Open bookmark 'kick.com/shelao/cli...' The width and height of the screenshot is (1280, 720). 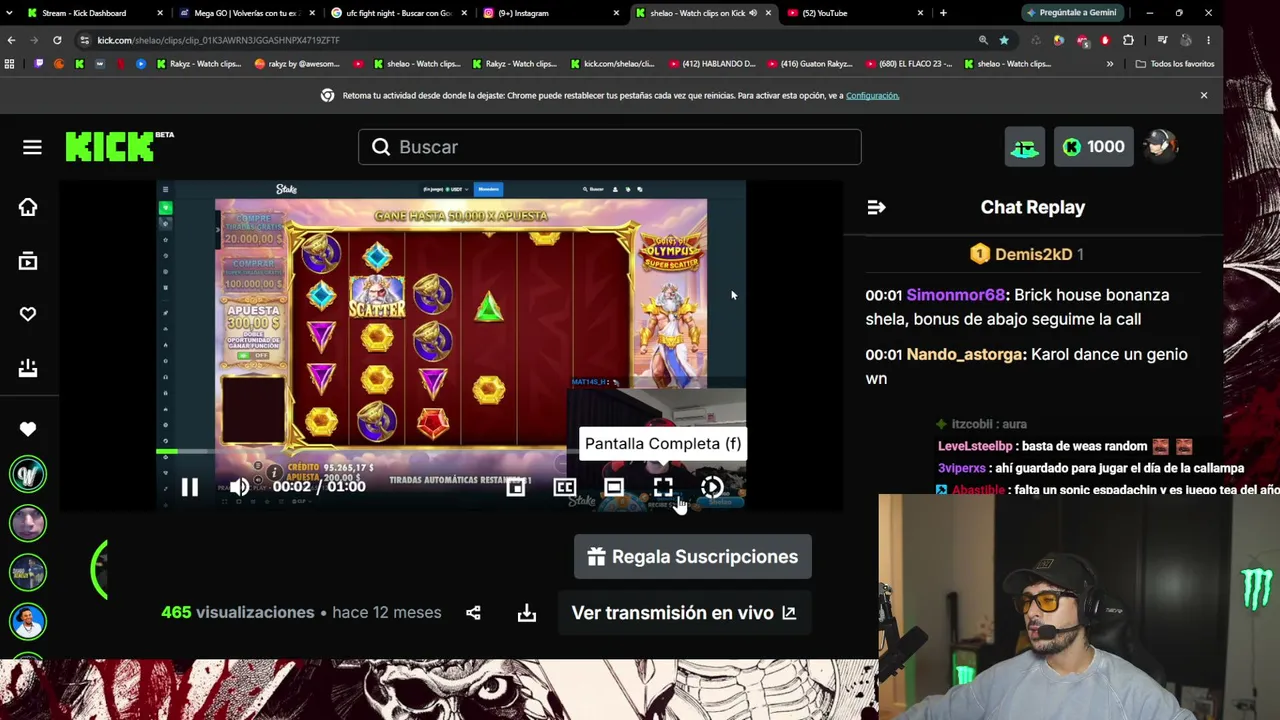pos(611,64)
